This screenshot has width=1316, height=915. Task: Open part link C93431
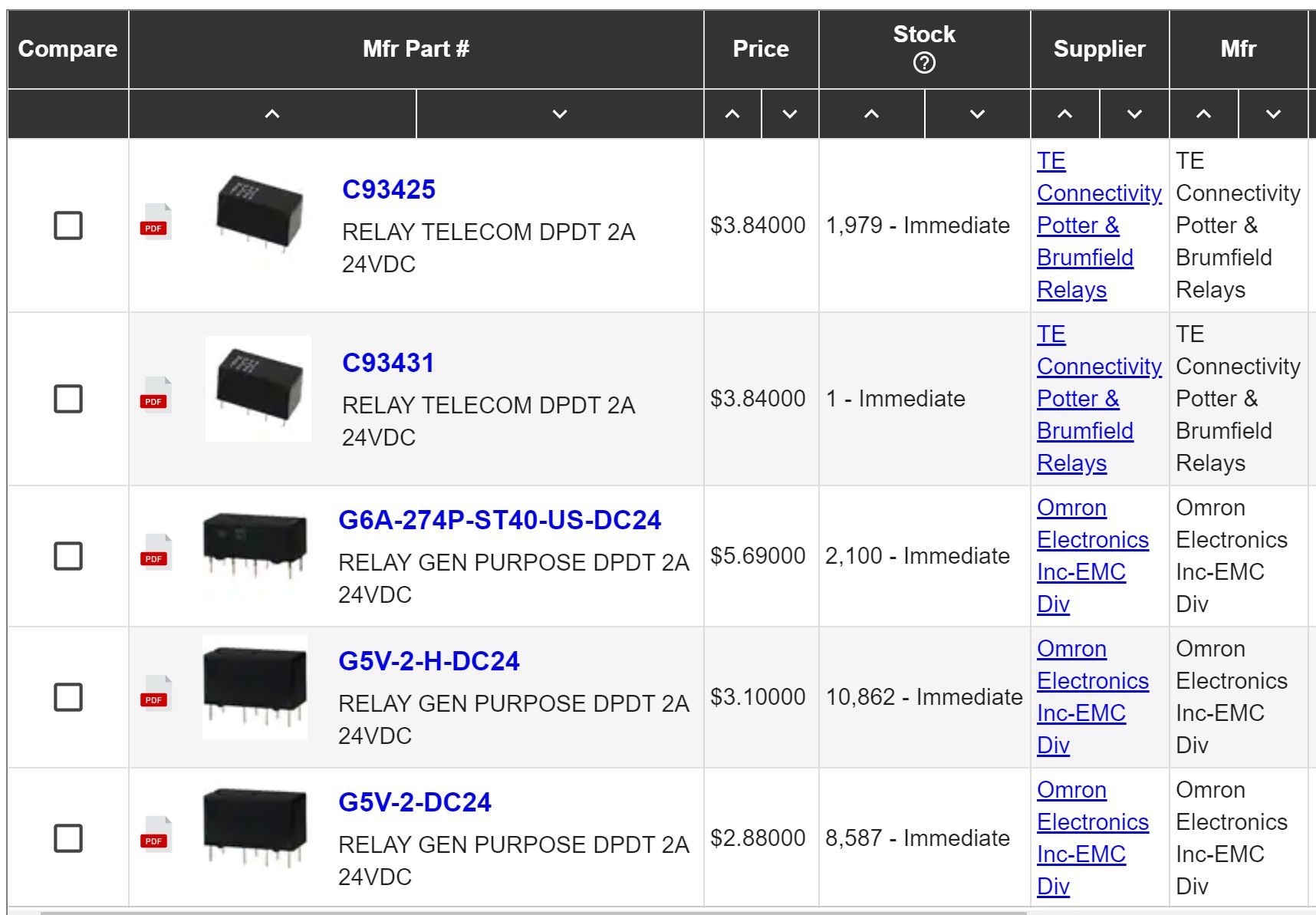coord(388,363)
